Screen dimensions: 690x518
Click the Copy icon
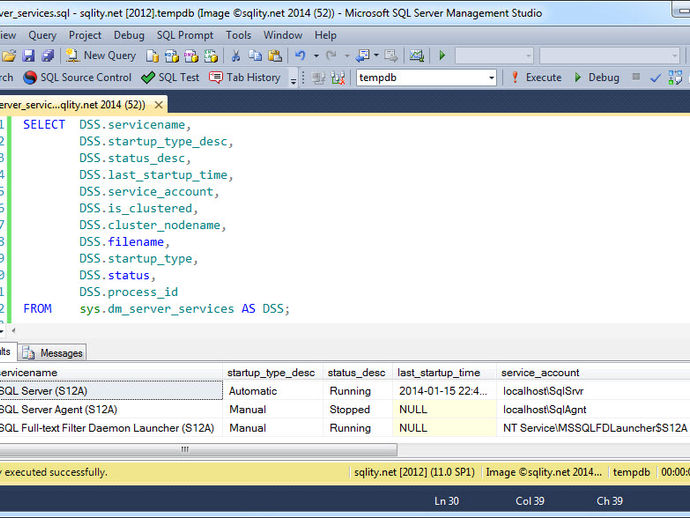pos(255,55)
